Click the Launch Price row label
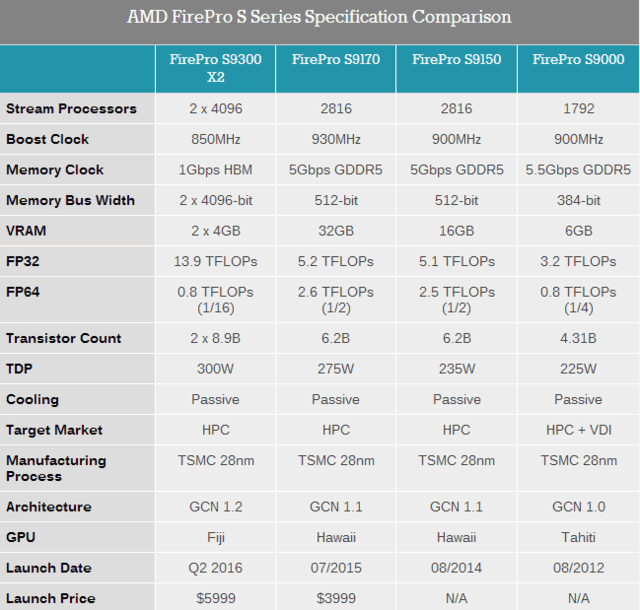The image size is (640, 610). click(50, 598)
